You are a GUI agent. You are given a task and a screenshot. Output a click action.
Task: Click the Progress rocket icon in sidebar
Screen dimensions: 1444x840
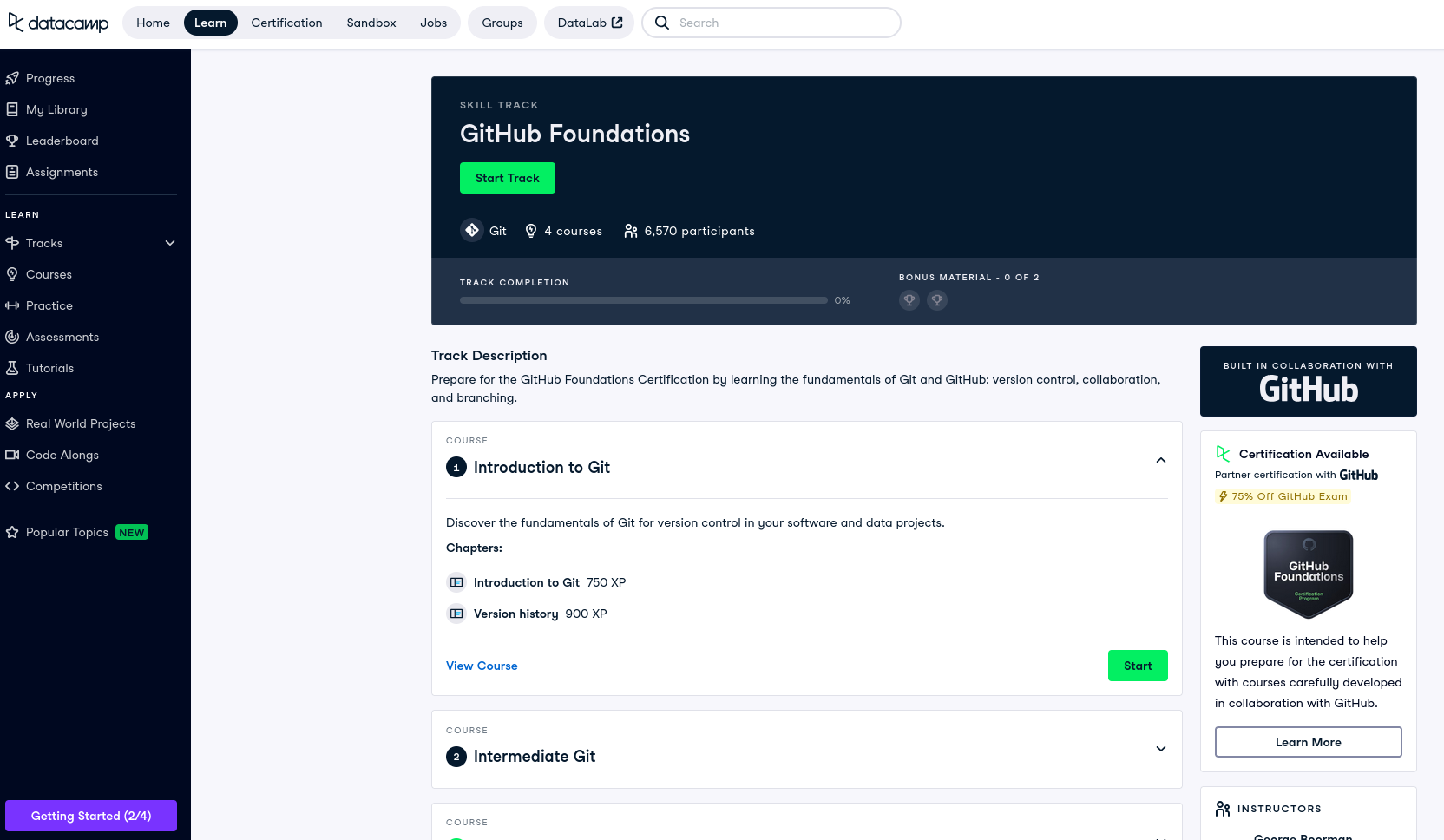point(12,78)
